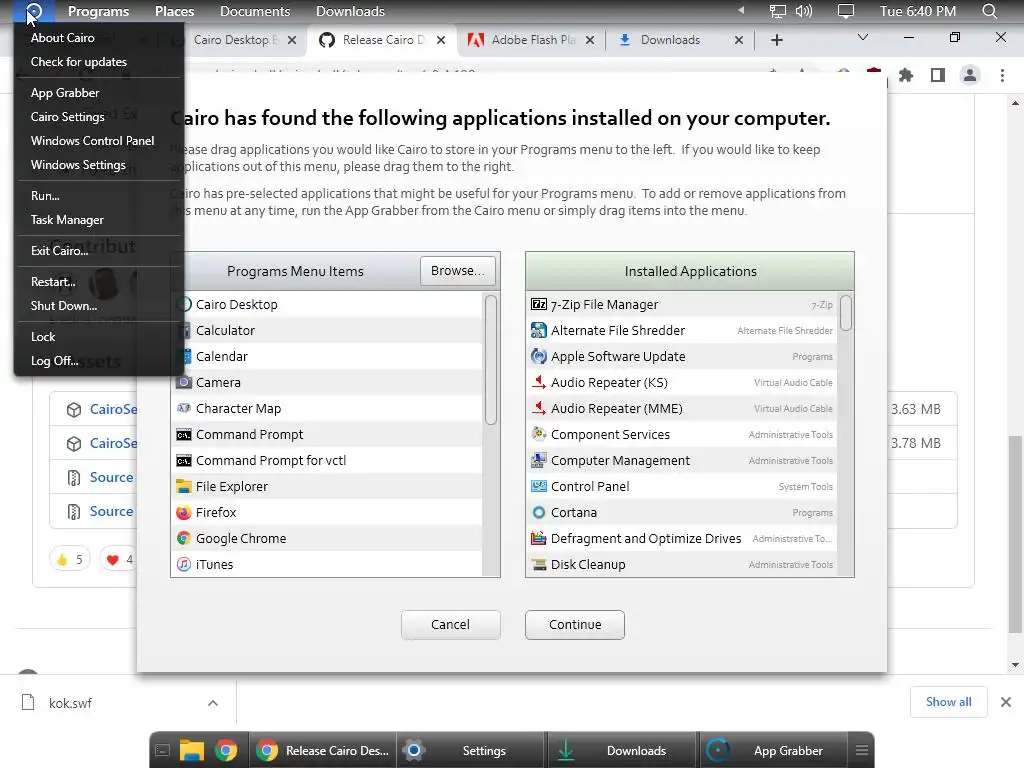1024x768 pixels.
Task: Click Show all downloads
Action: coord(948,702)
